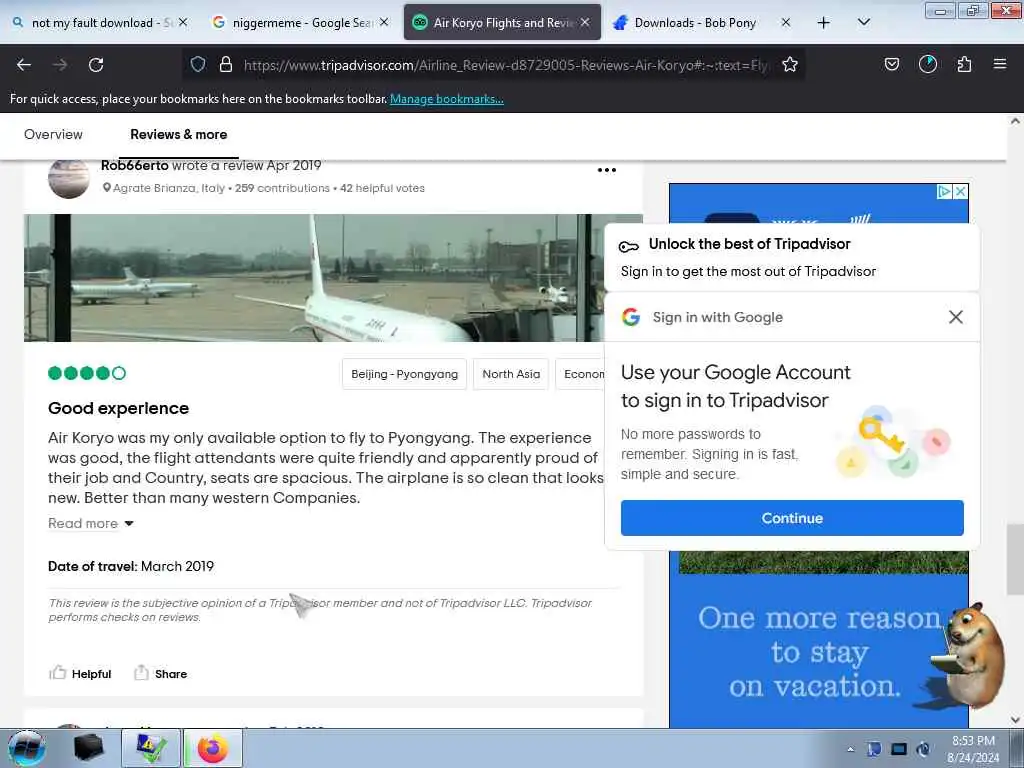Close the Downloads - Bob Pony tab

click(x=786, y=22)
